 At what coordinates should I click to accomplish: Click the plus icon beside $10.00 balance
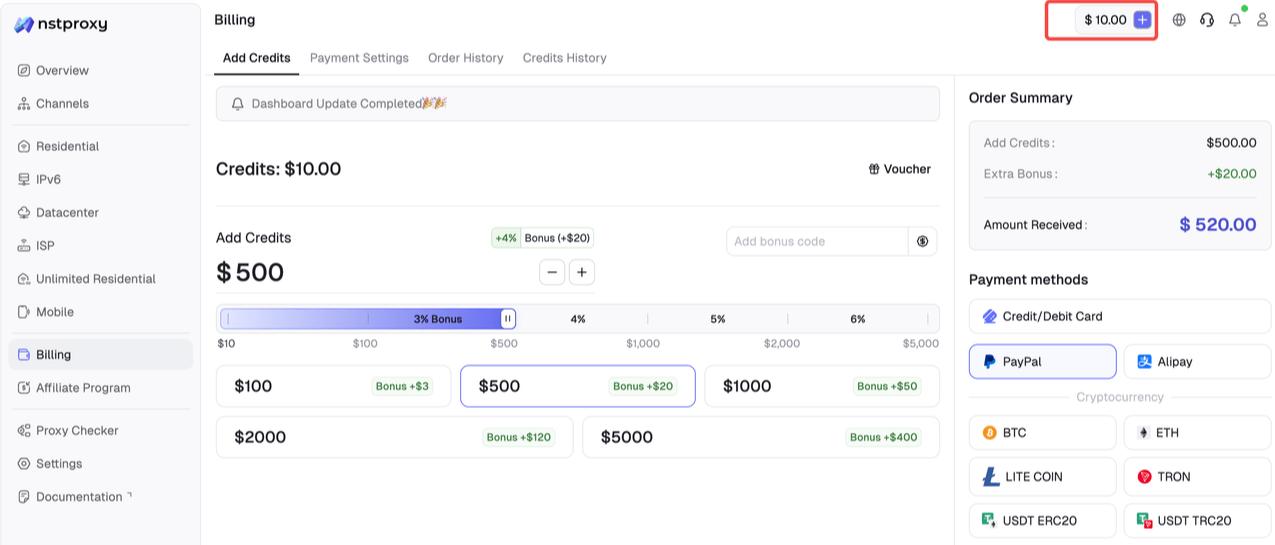tap(1142, 20)
